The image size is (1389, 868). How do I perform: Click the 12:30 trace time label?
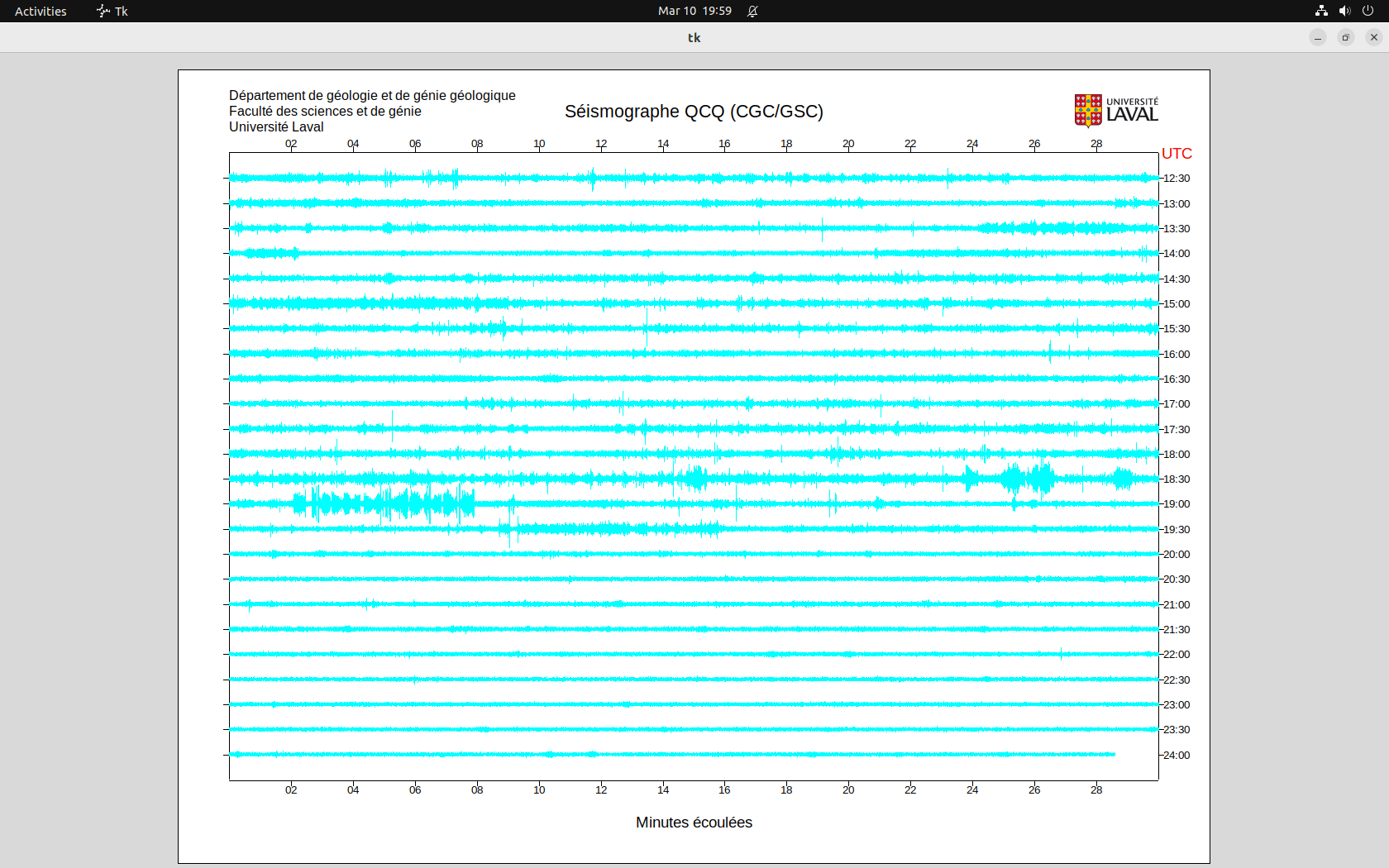coord(1177,179)
